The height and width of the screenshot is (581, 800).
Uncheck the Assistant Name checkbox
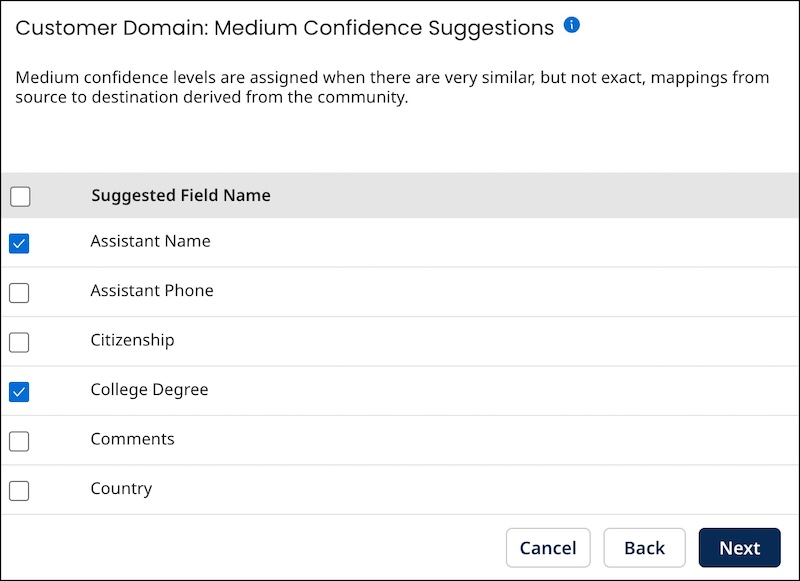[19, 242]
